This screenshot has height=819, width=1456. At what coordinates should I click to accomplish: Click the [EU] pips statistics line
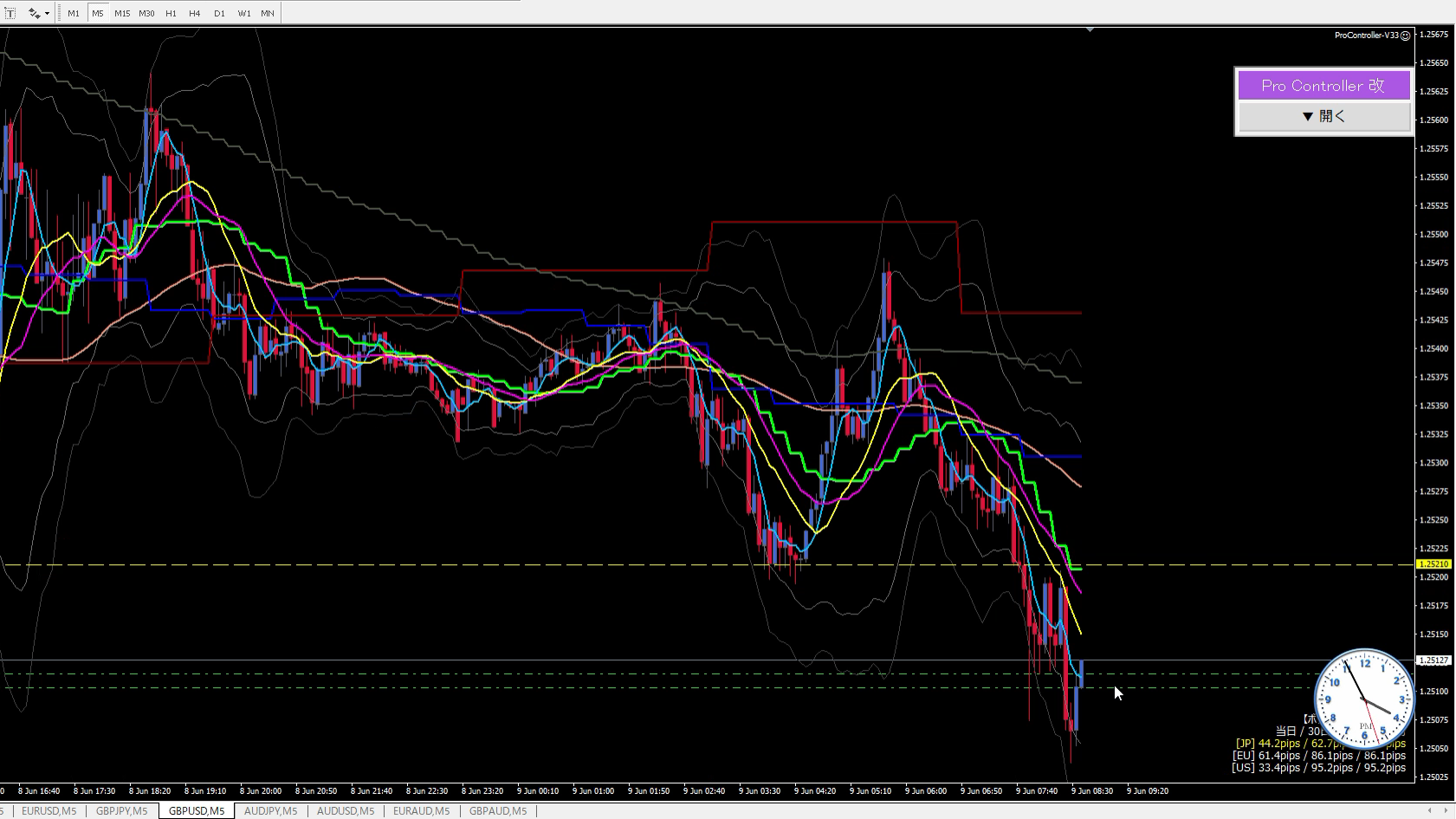point(1318,756)
